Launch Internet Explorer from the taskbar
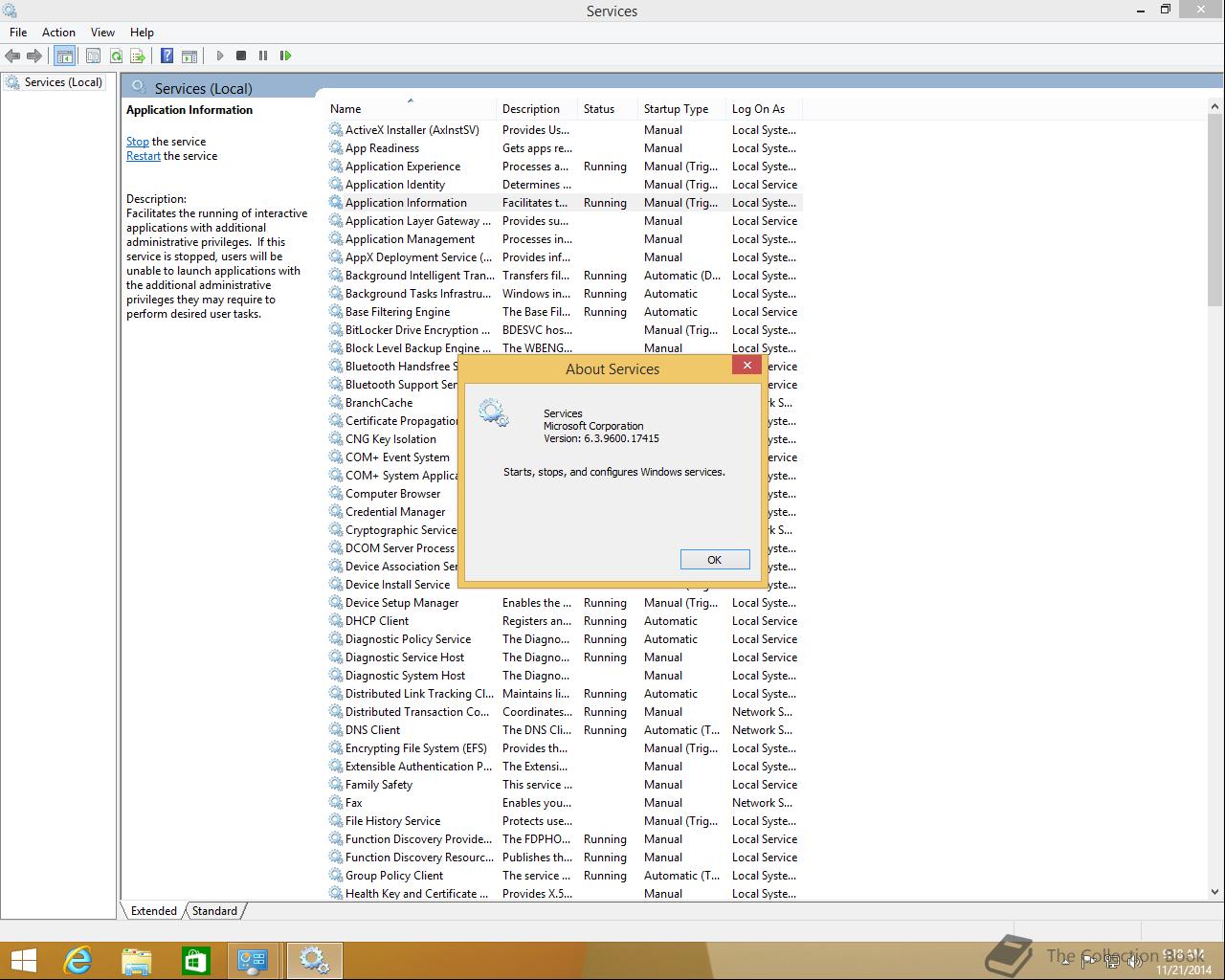This screenshot has width=1225, height=980. point(78,960)
